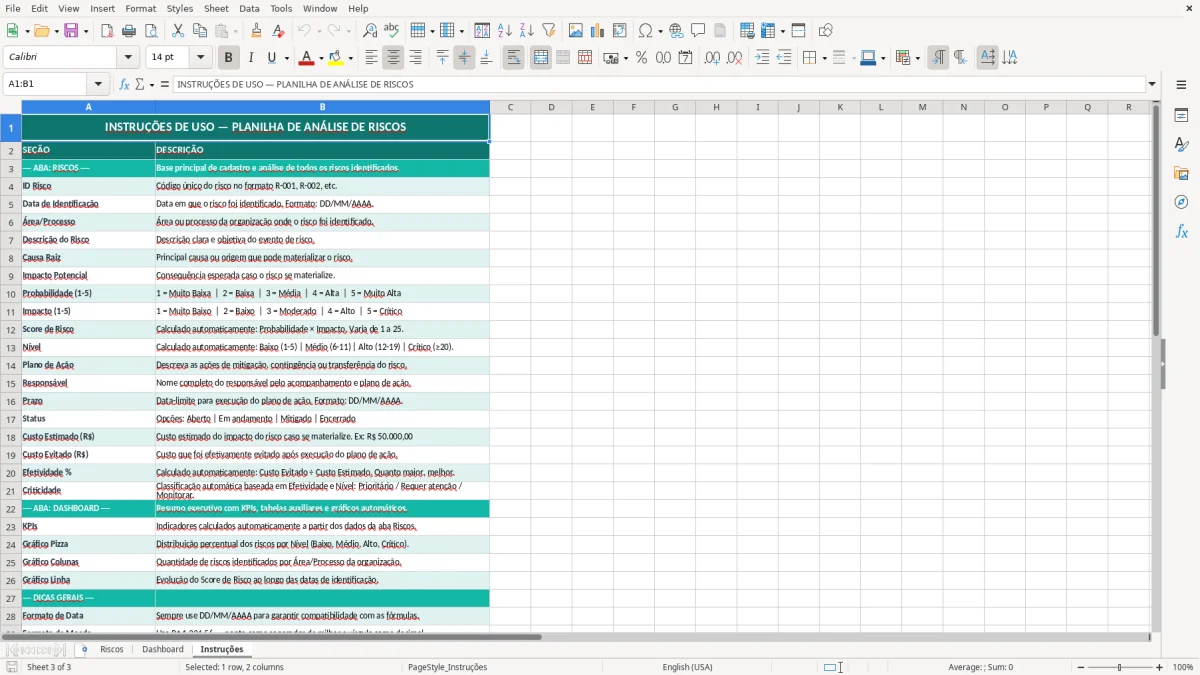The image size is (1200, 675).
Task: Click Increase Indent icon
Action: point(762,58)
